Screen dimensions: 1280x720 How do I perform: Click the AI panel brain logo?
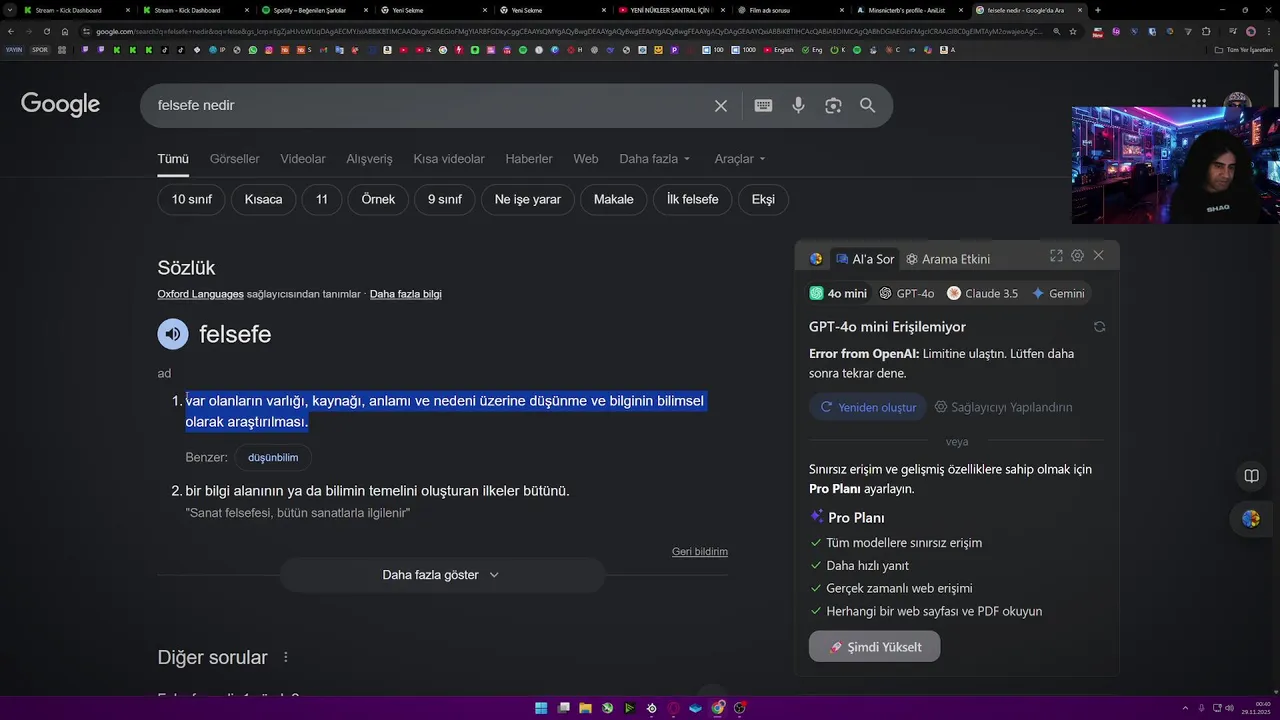[x=816, y=259]
